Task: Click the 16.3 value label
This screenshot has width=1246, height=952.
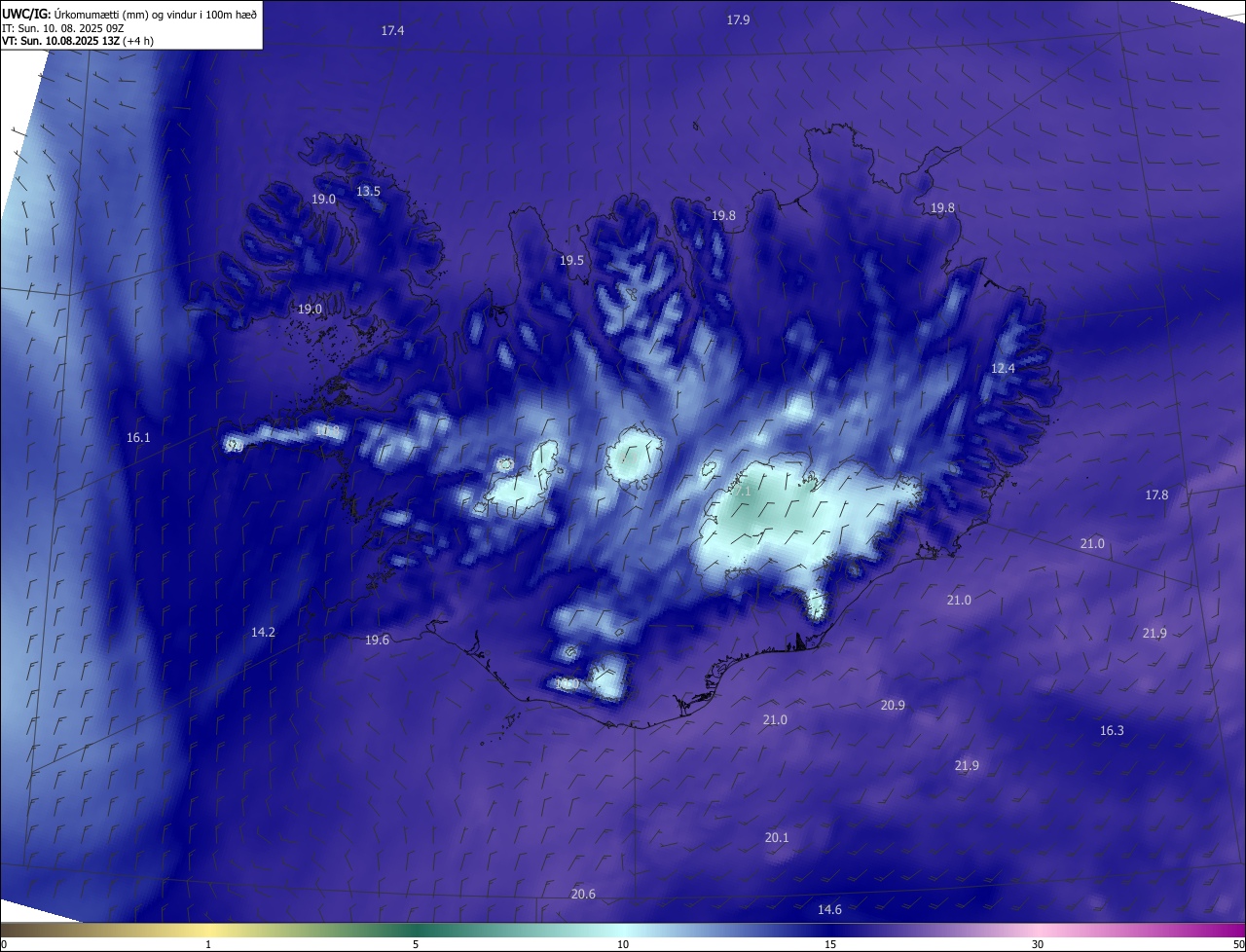Action: pyautogui.click(x=1112, y=731)
